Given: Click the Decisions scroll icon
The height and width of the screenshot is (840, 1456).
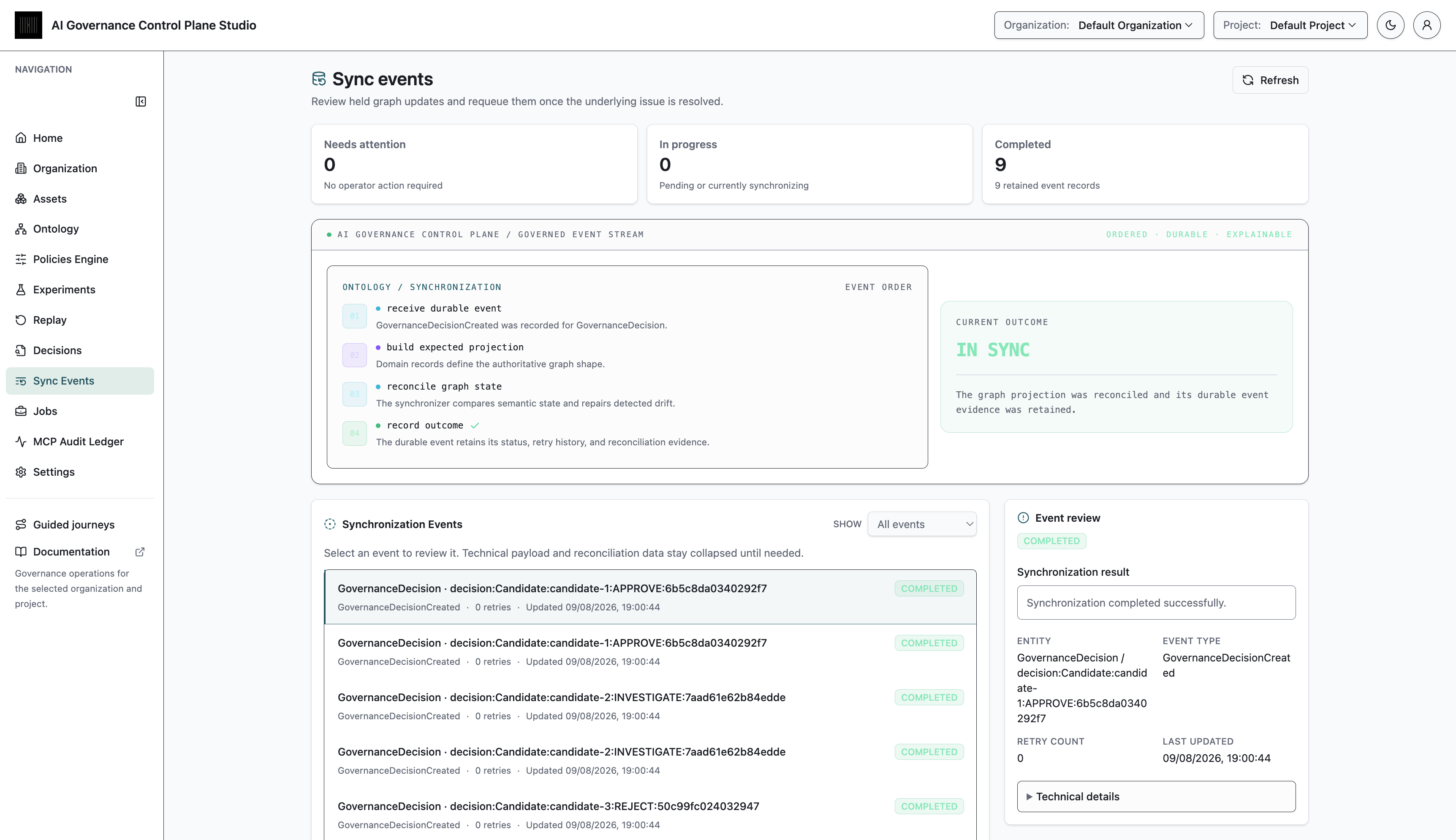Looking at the screenshot, I should click(21, 350).
